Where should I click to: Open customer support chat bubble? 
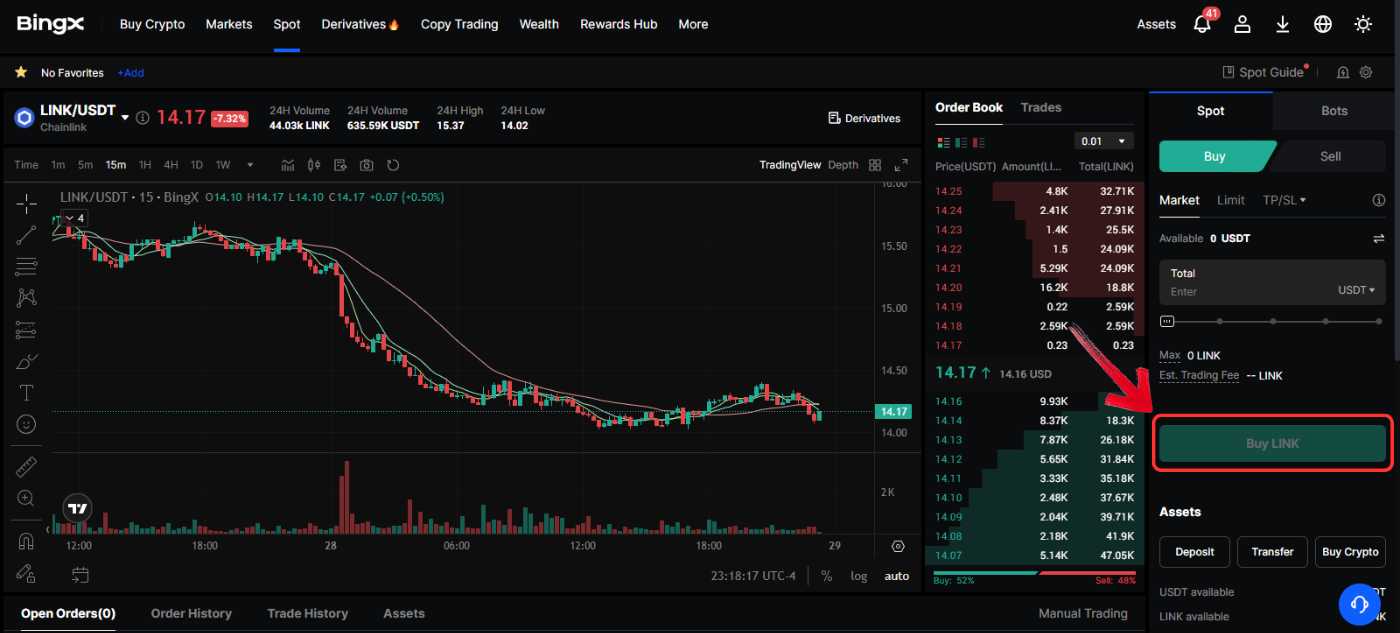point(1359,605)
